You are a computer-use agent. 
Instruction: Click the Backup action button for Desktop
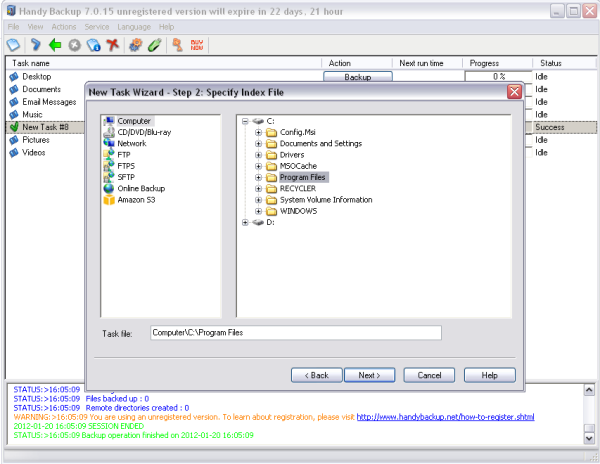click(x=358, y=77)
